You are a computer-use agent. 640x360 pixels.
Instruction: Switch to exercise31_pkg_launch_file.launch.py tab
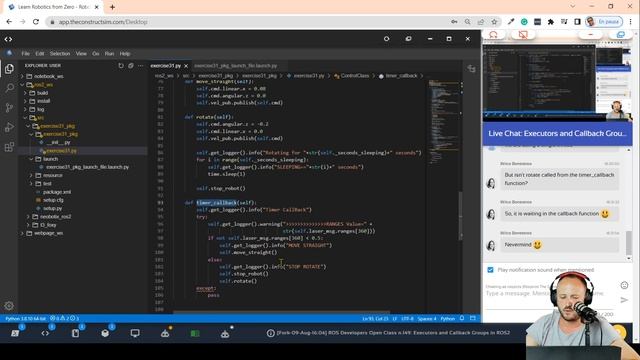click(x=236, y=66)
